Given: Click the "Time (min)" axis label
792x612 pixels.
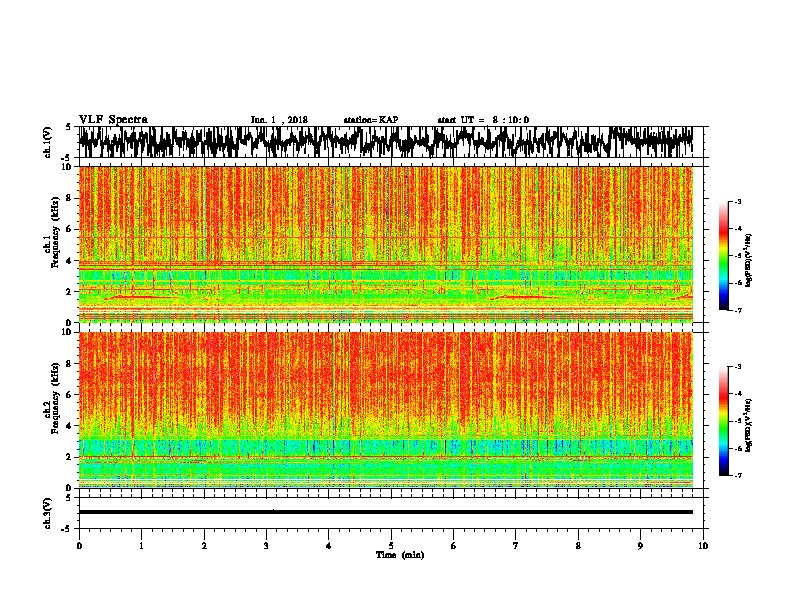Looking at the screenshot, I should pyautogui.click(x=400, y=555).
